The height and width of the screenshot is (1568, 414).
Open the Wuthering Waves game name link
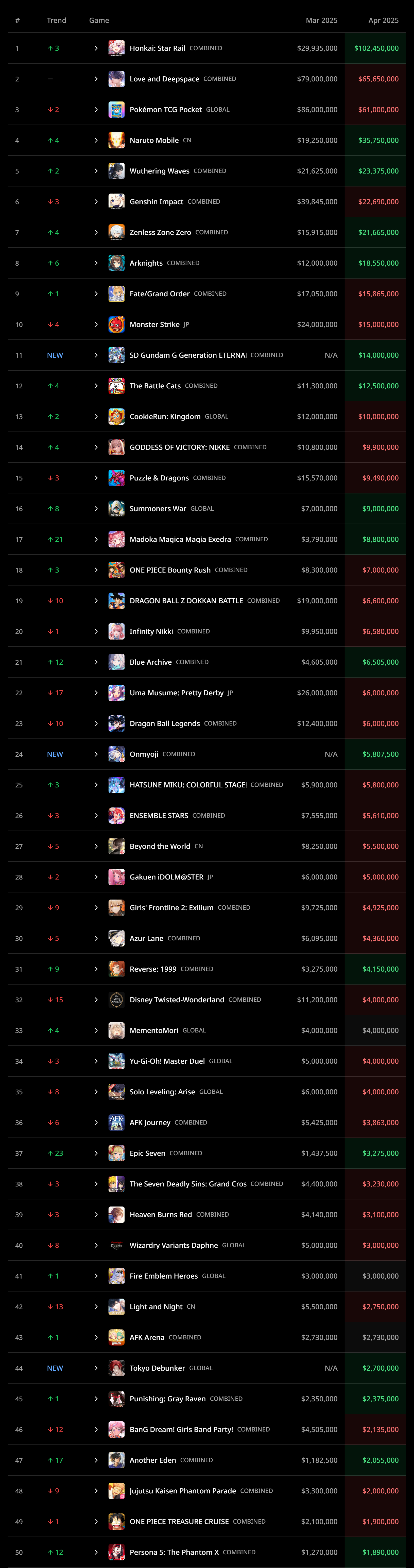coord(160,171)
